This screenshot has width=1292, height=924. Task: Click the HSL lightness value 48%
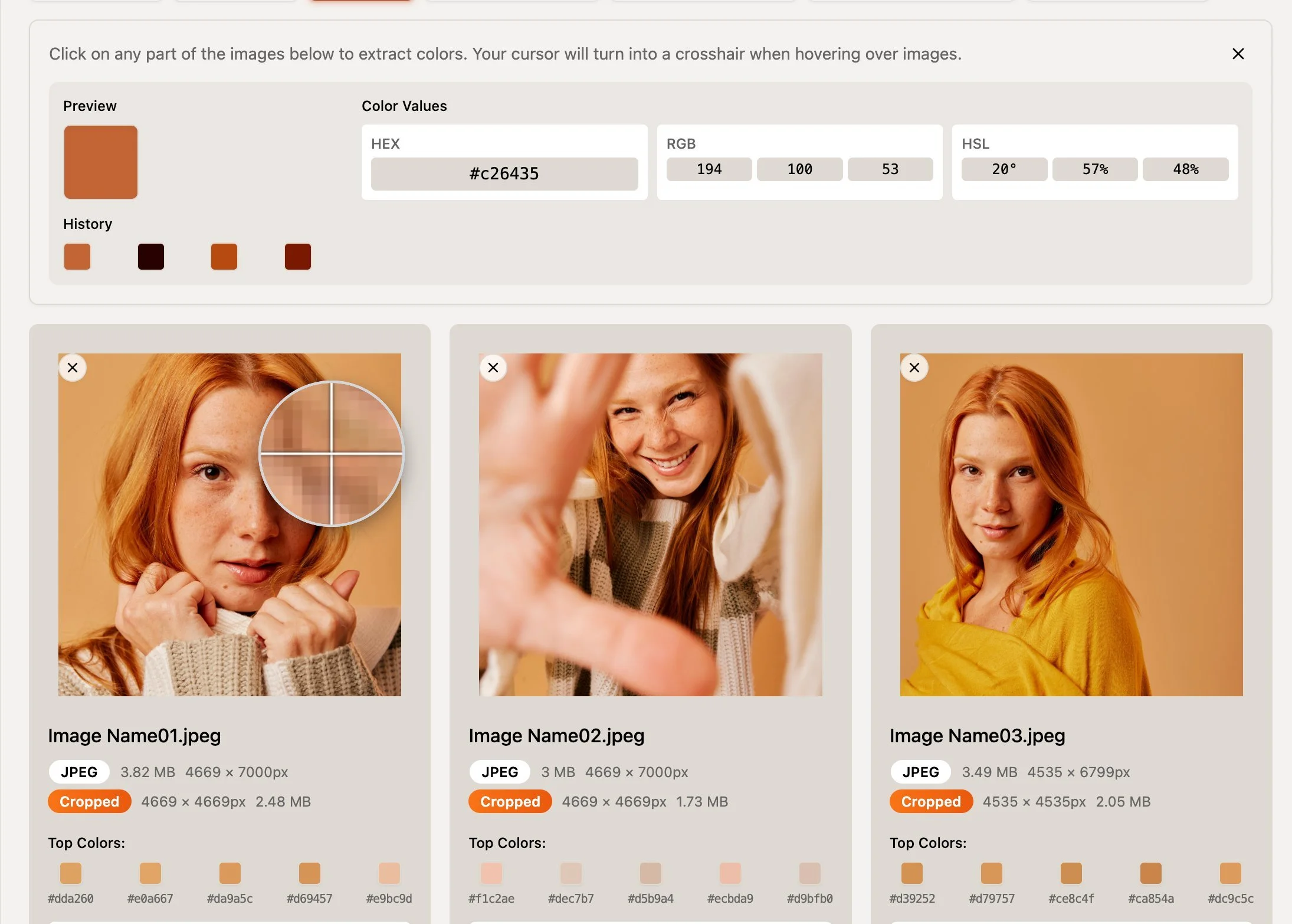1185,169
